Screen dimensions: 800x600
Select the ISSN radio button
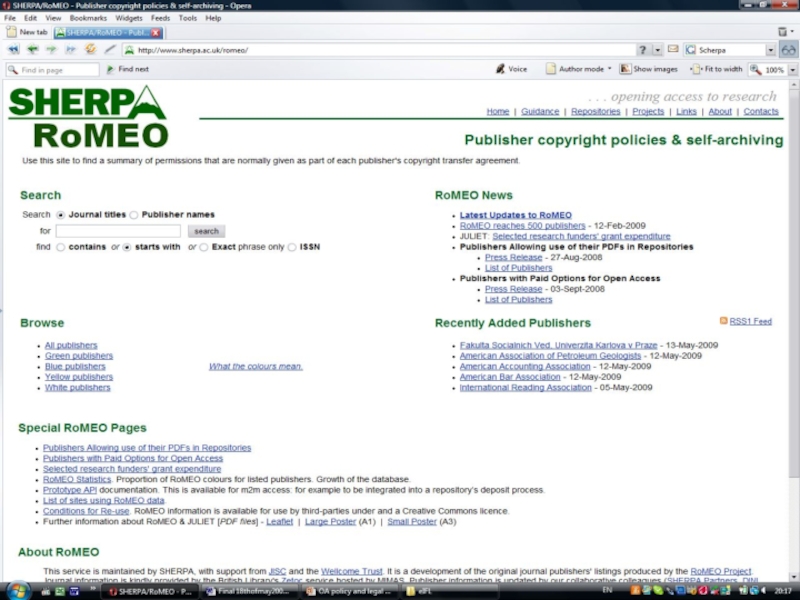(x=292, y=247)
